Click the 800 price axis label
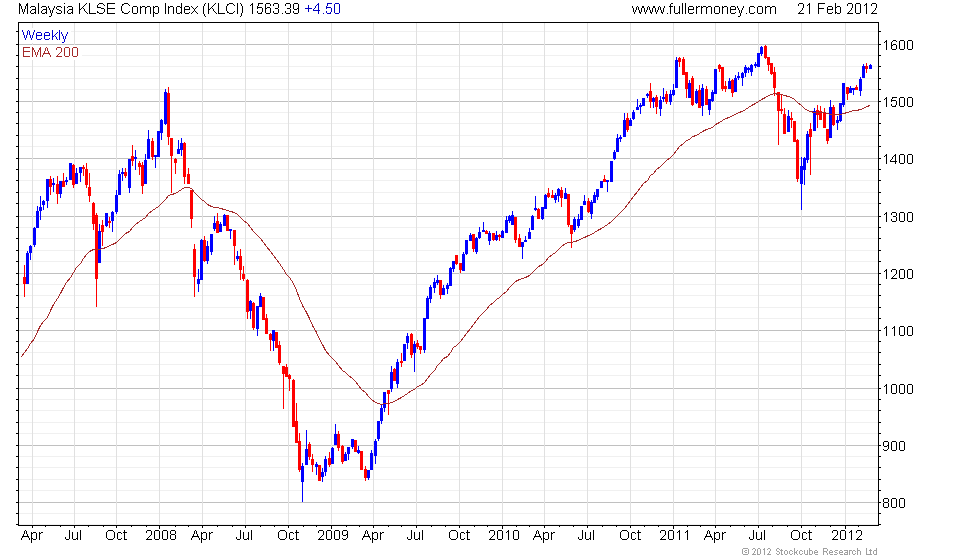 [x=894, y=503]
